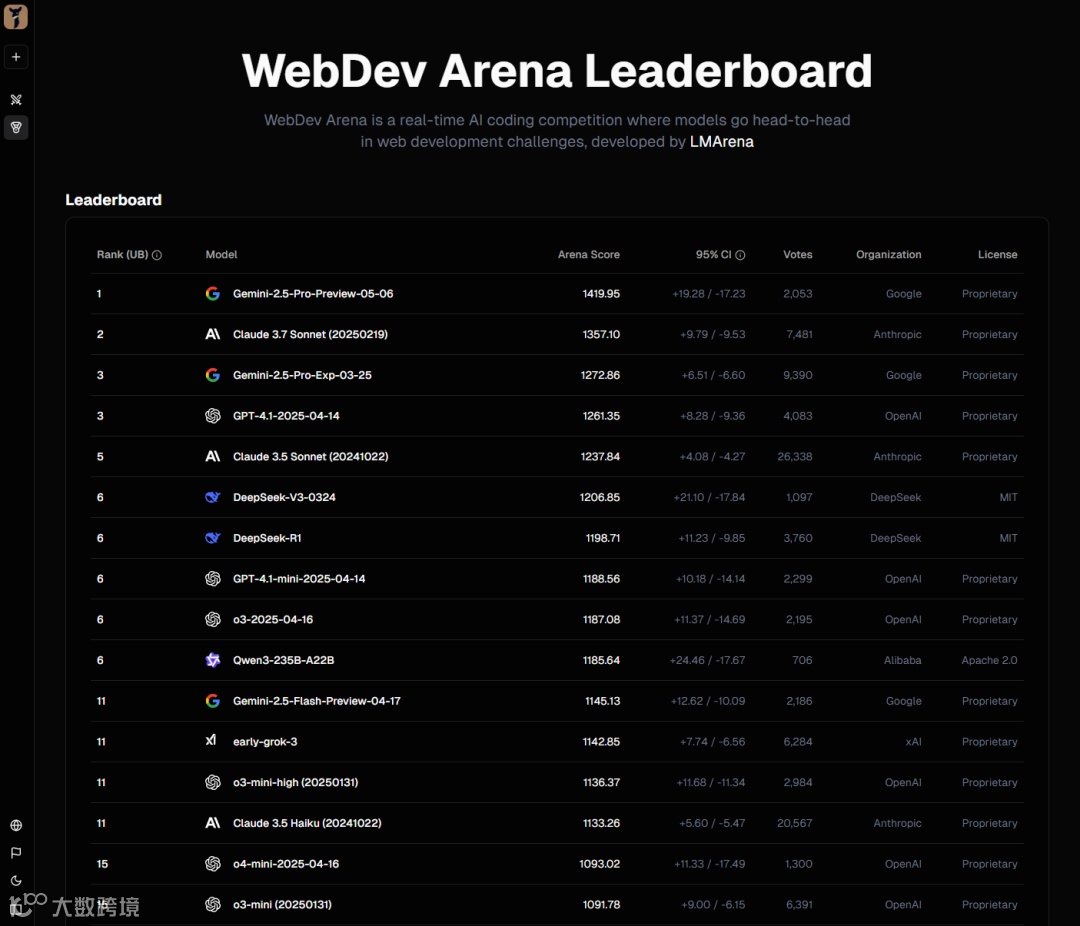This screenshot has height=926, width=1080.
Task: Open the LMArena link in the subtitle
Action: click(721, 141)
